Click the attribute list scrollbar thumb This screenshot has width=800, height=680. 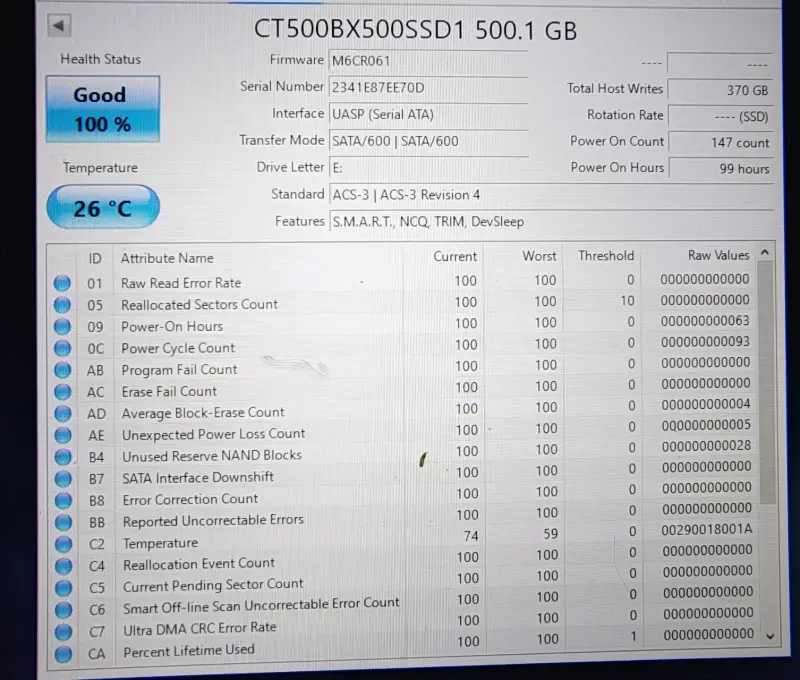tap(767, 382)
